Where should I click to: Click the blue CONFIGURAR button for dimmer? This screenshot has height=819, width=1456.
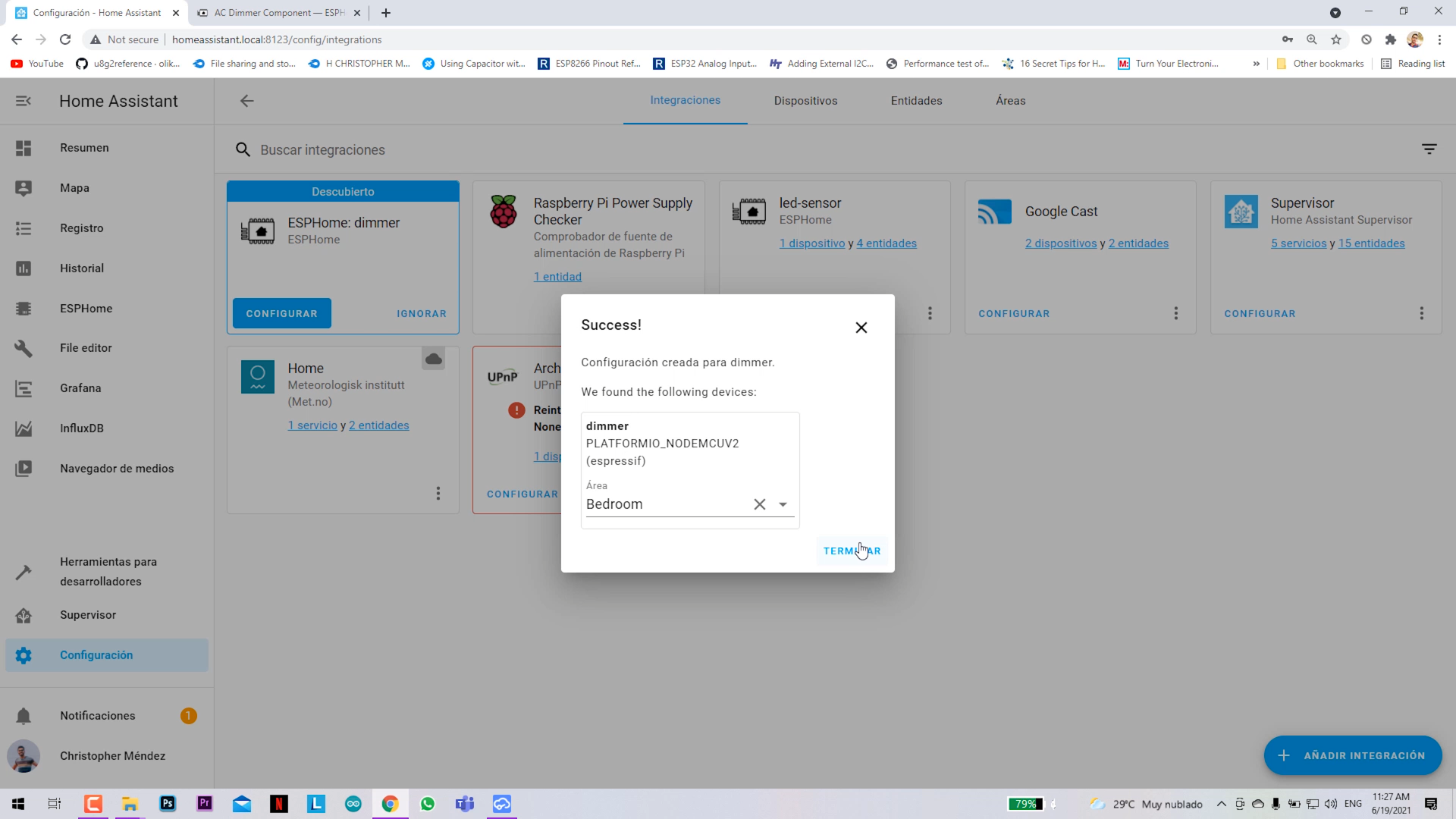pos(281,313)
